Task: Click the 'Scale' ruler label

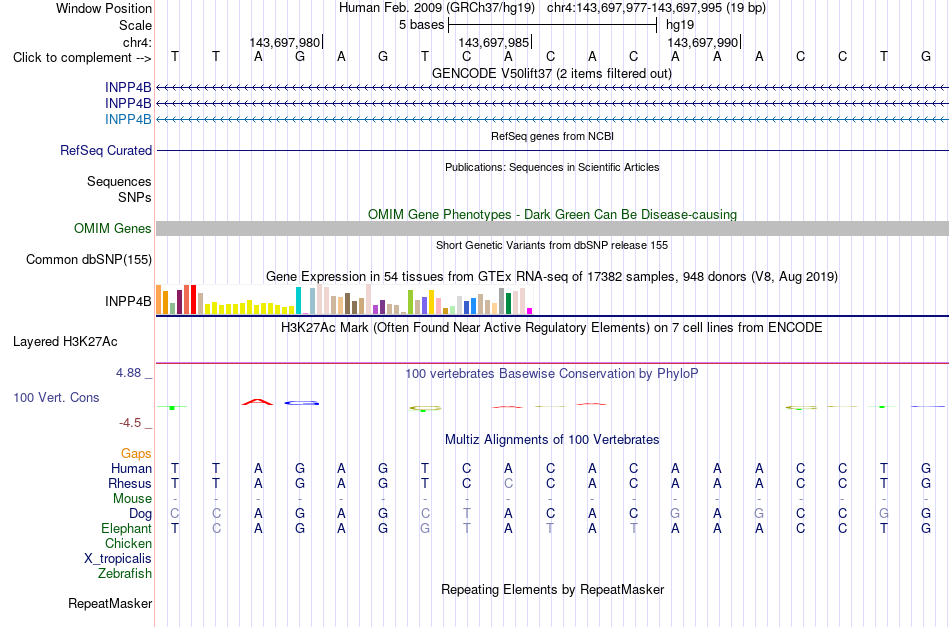Action: [x=135, y=25]
